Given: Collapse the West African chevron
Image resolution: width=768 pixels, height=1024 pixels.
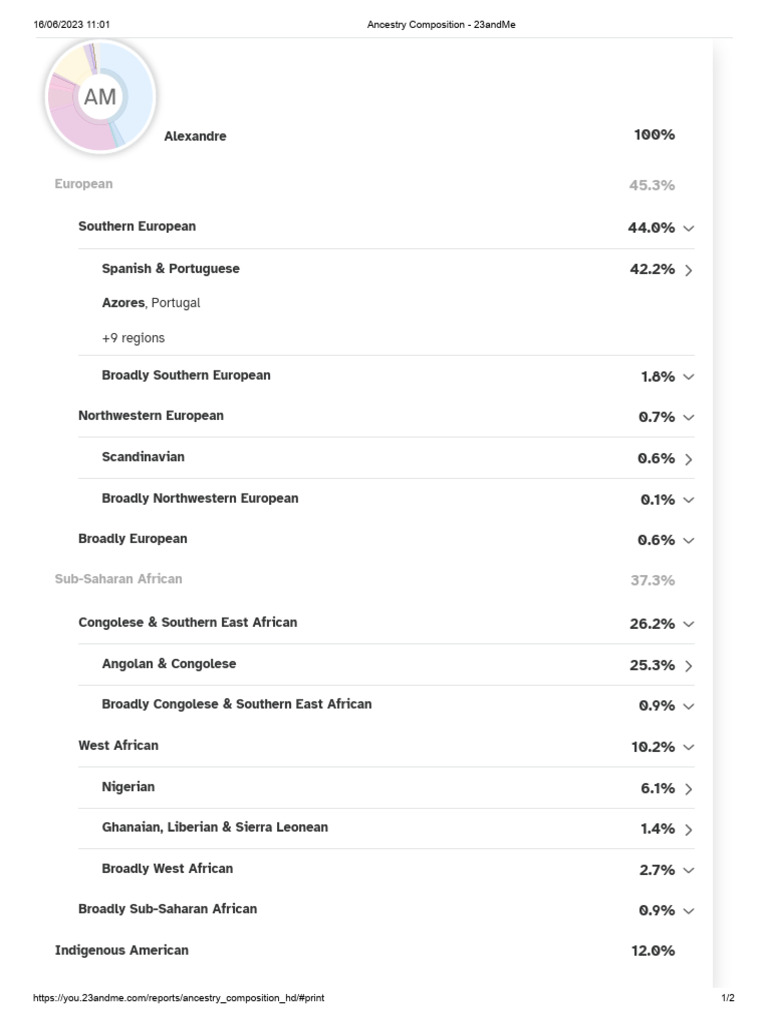Looking at the screenshot, I should (x=688, y=747).
